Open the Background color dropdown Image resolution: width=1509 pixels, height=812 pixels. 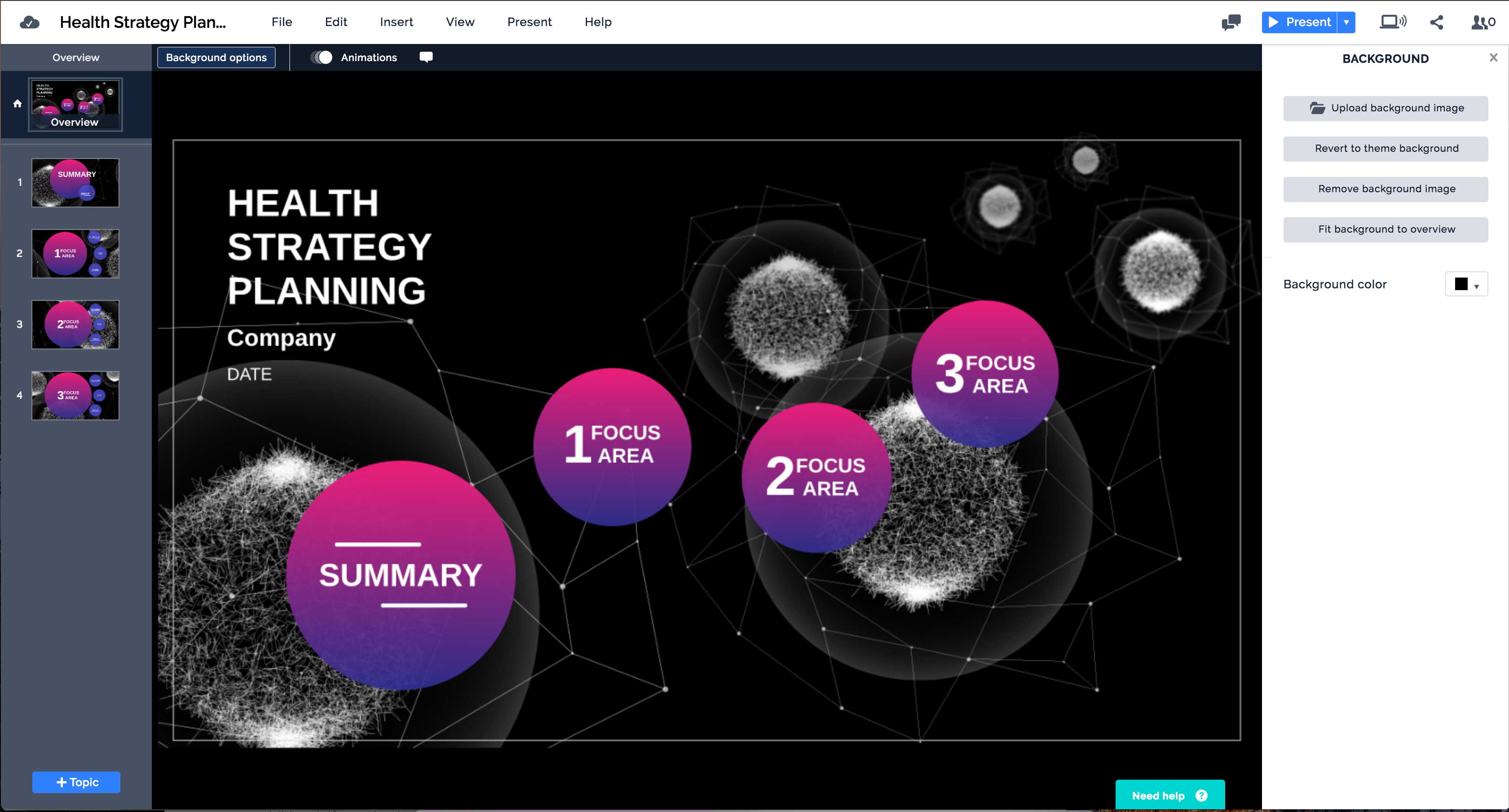click(1466, 284)
